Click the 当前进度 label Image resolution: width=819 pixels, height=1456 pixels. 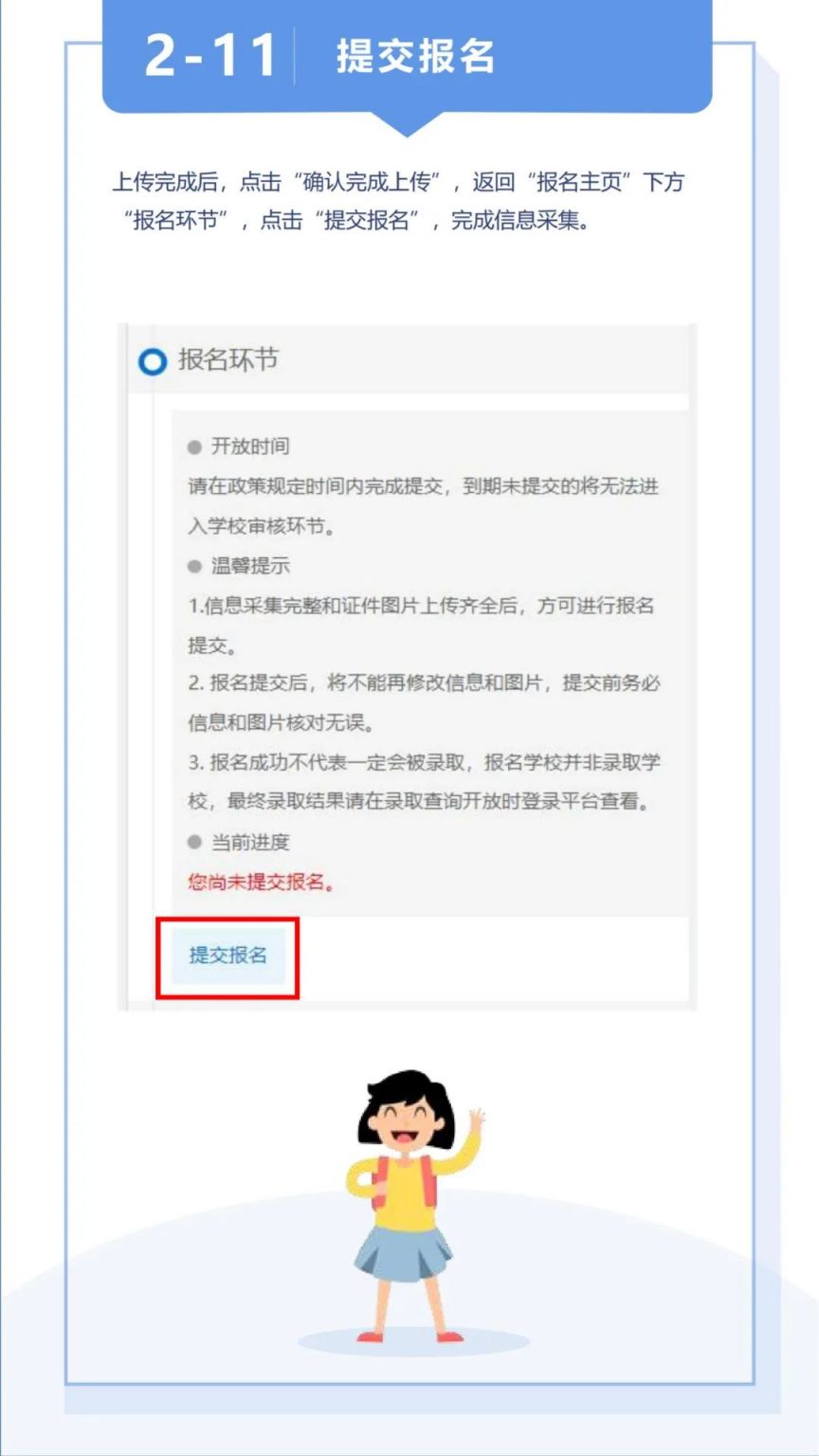pos(250,842)
